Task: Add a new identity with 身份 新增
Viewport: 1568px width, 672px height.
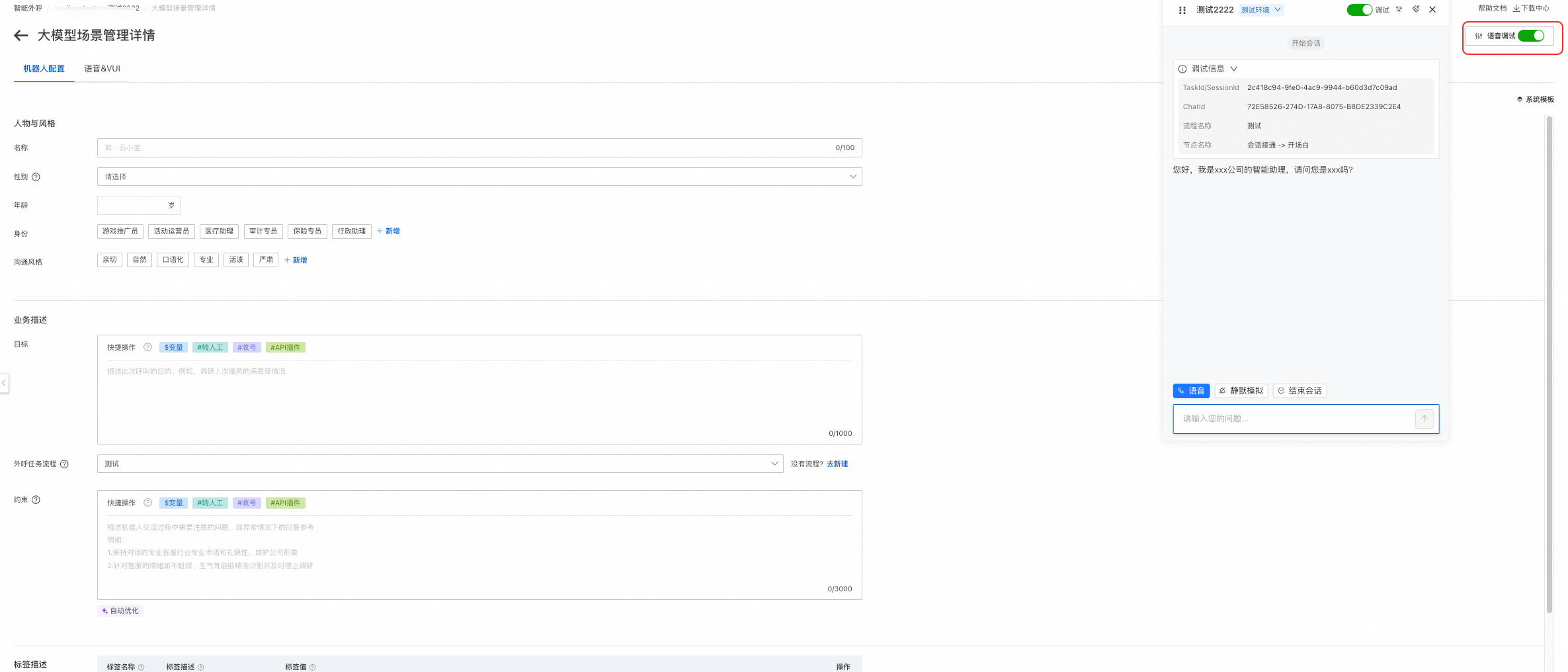Action: [388, 231]
